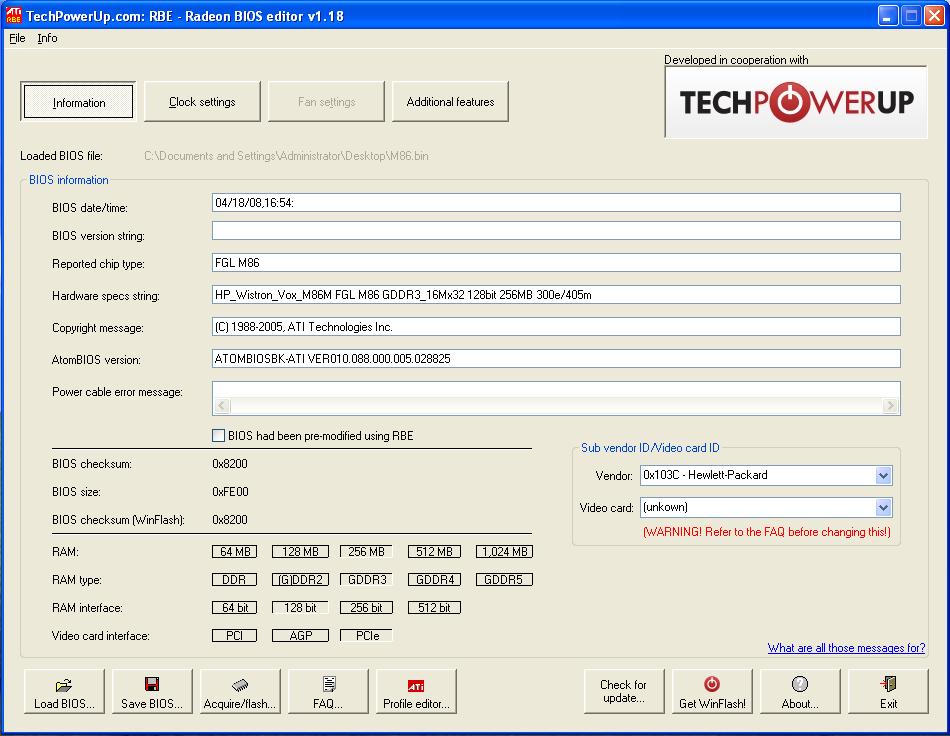The width and height of the screenshot is (950, 736).
Task: Click the GDDR4 RAM type indicator
Action: coord(434,580)
